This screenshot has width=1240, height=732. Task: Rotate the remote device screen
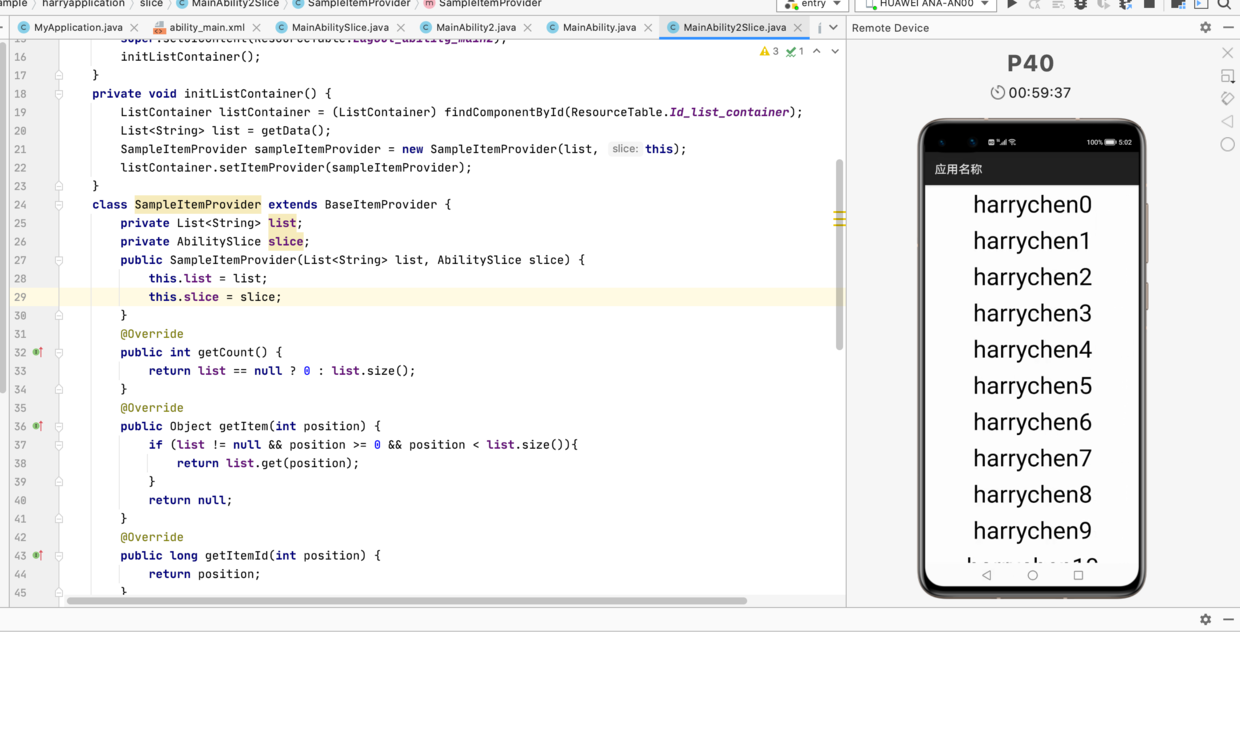1227,98
